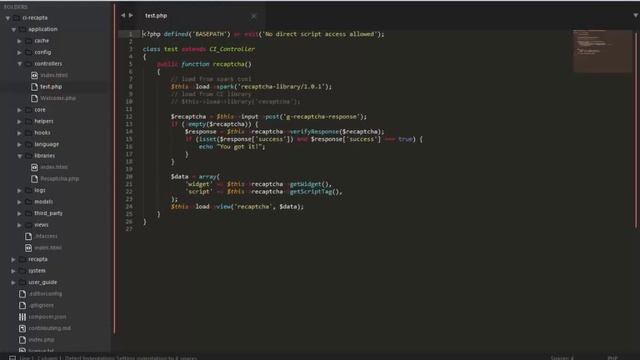Click the PHP syntax selector in status bar
This screenshot has height=360, width=640.
tap(612, 358)
